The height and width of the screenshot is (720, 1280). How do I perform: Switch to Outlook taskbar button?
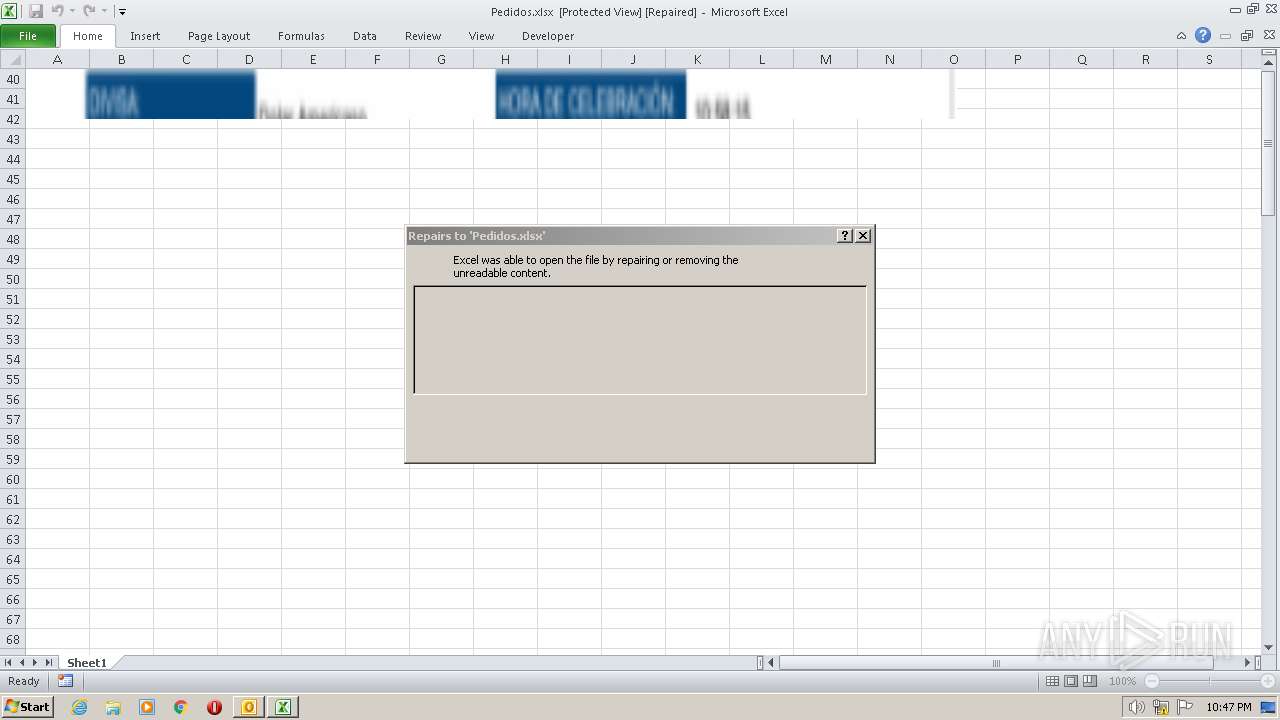pyautogui.click(x=249, y=707)
